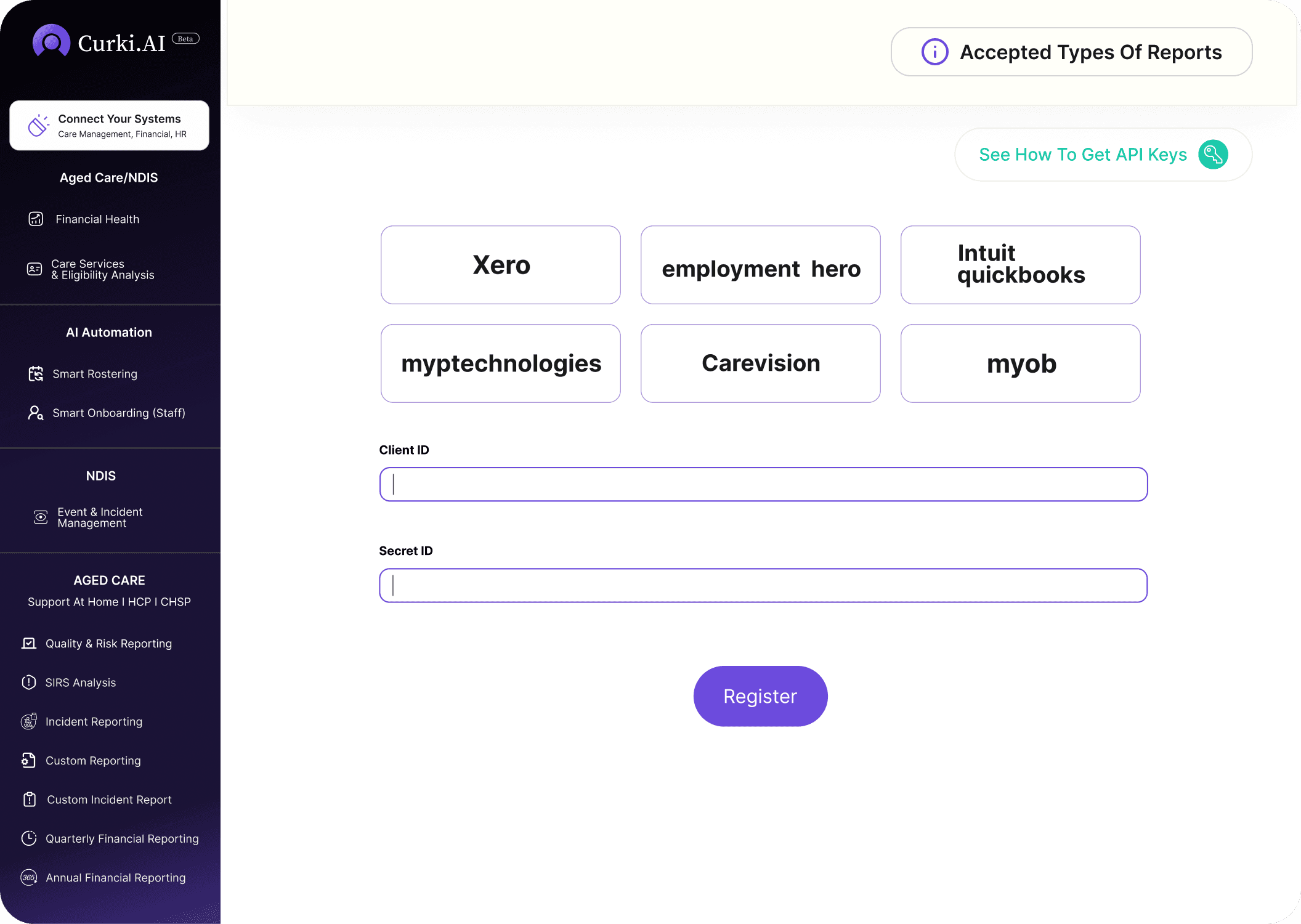
Task: Click the Smart Onboarding person icon
Action: tap(36, 413)
